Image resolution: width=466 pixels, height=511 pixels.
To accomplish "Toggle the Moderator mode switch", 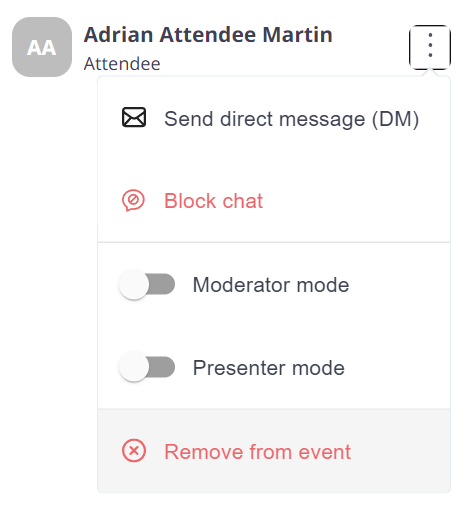I will coord(147,284).
